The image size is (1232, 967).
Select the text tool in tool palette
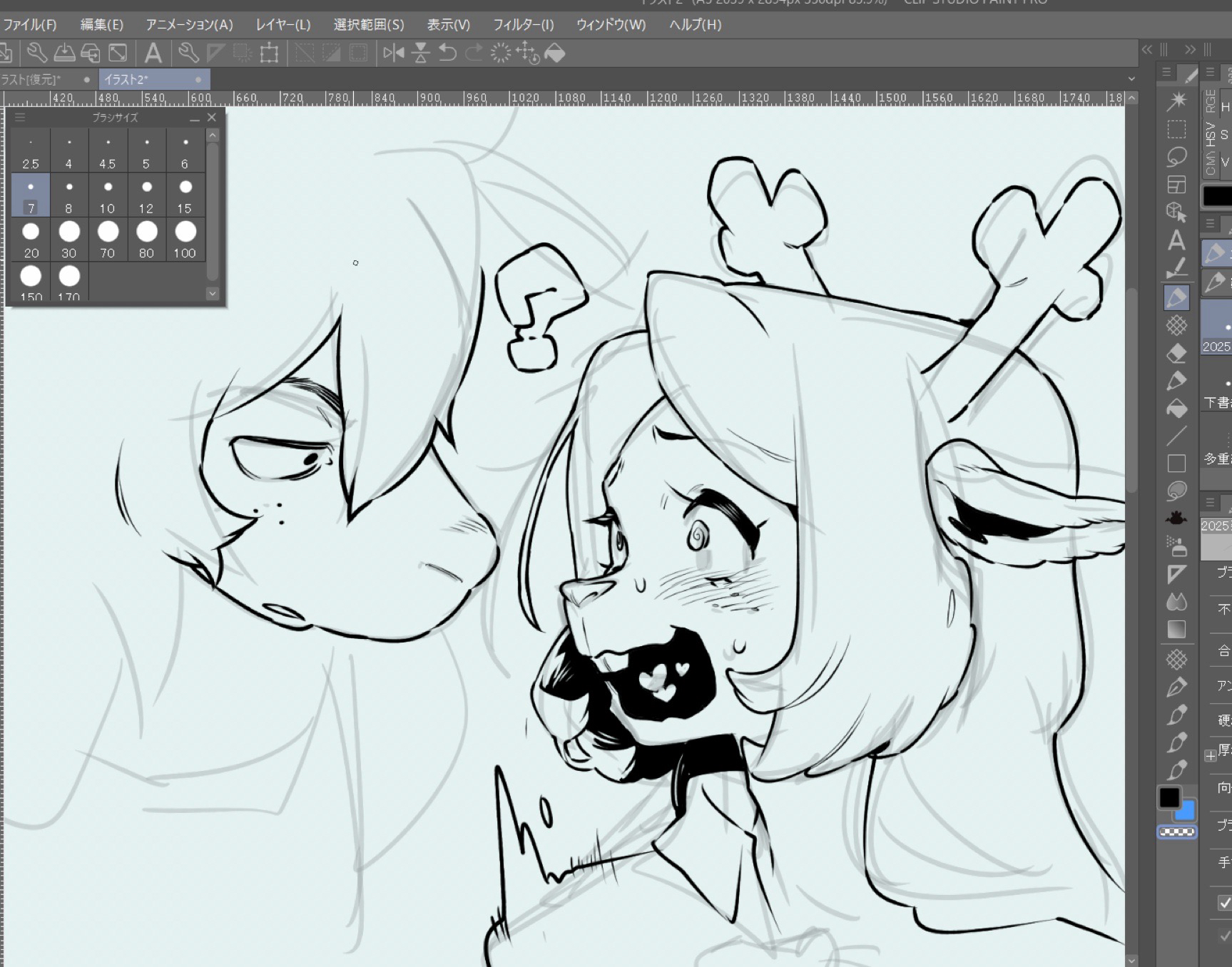click(x=1176, y=241)
